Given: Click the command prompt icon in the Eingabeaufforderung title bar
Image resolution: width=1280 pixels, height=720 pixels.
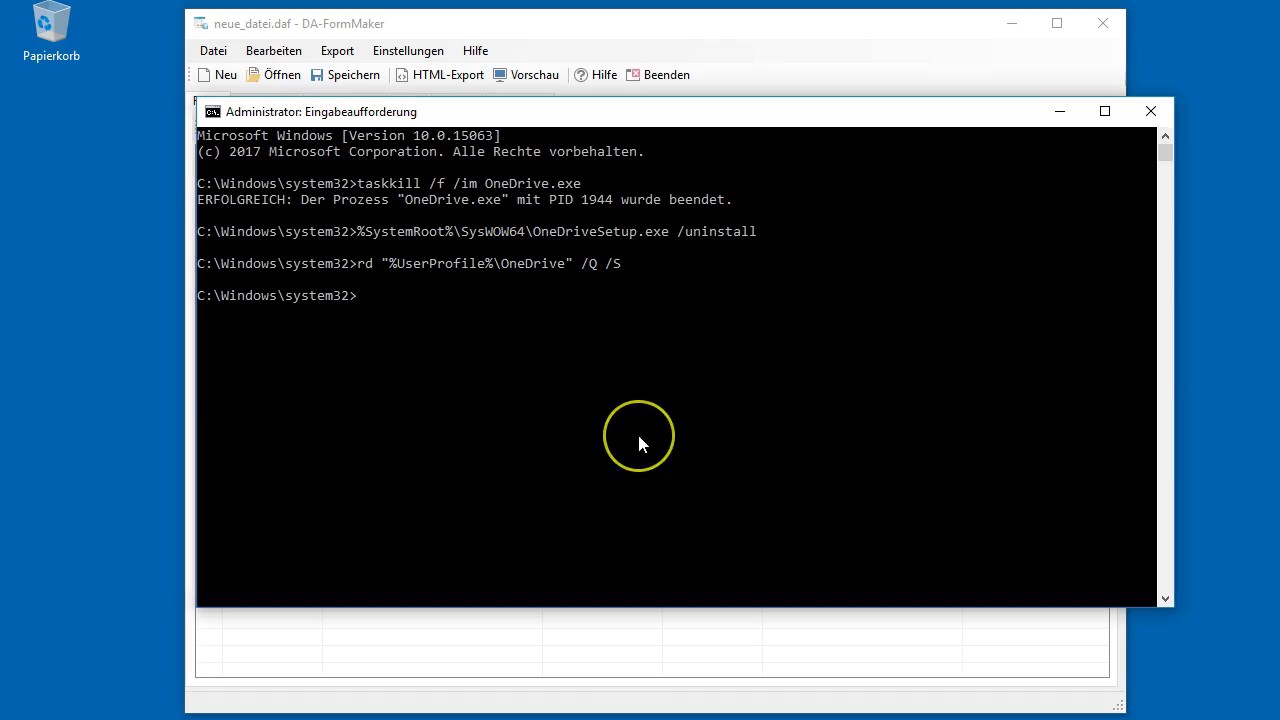Looking at the screenshot, I should (x=212, y=112).
